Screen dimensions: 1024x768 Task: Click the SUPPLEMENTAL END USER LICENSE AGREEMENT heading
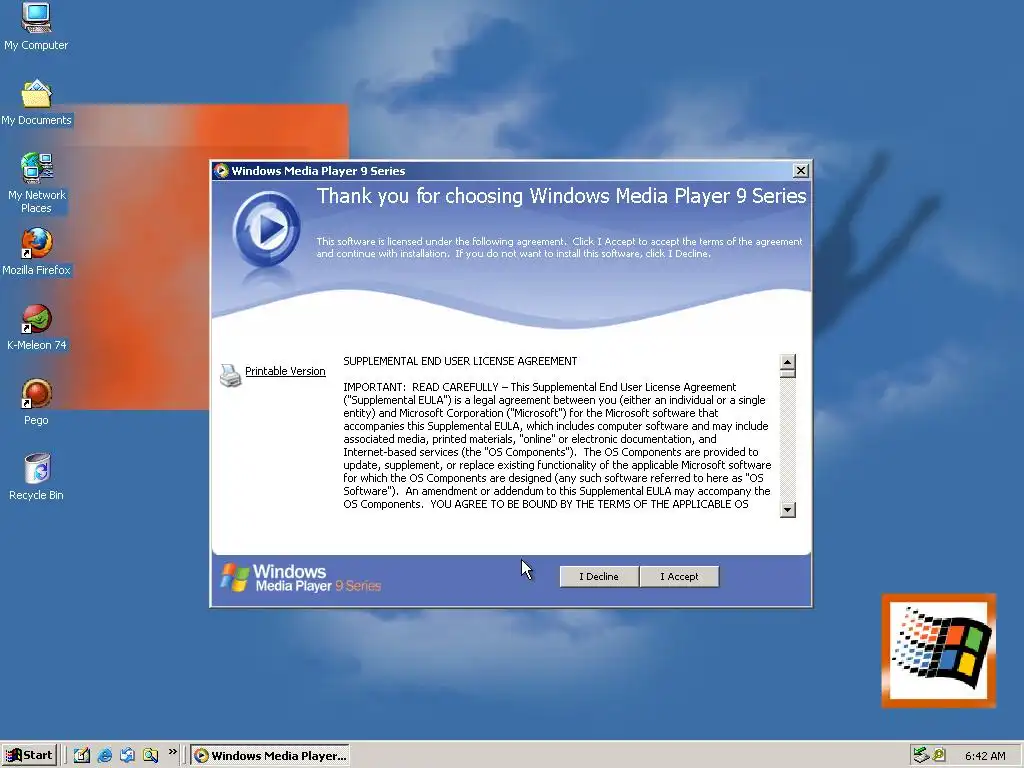[460, 361]
